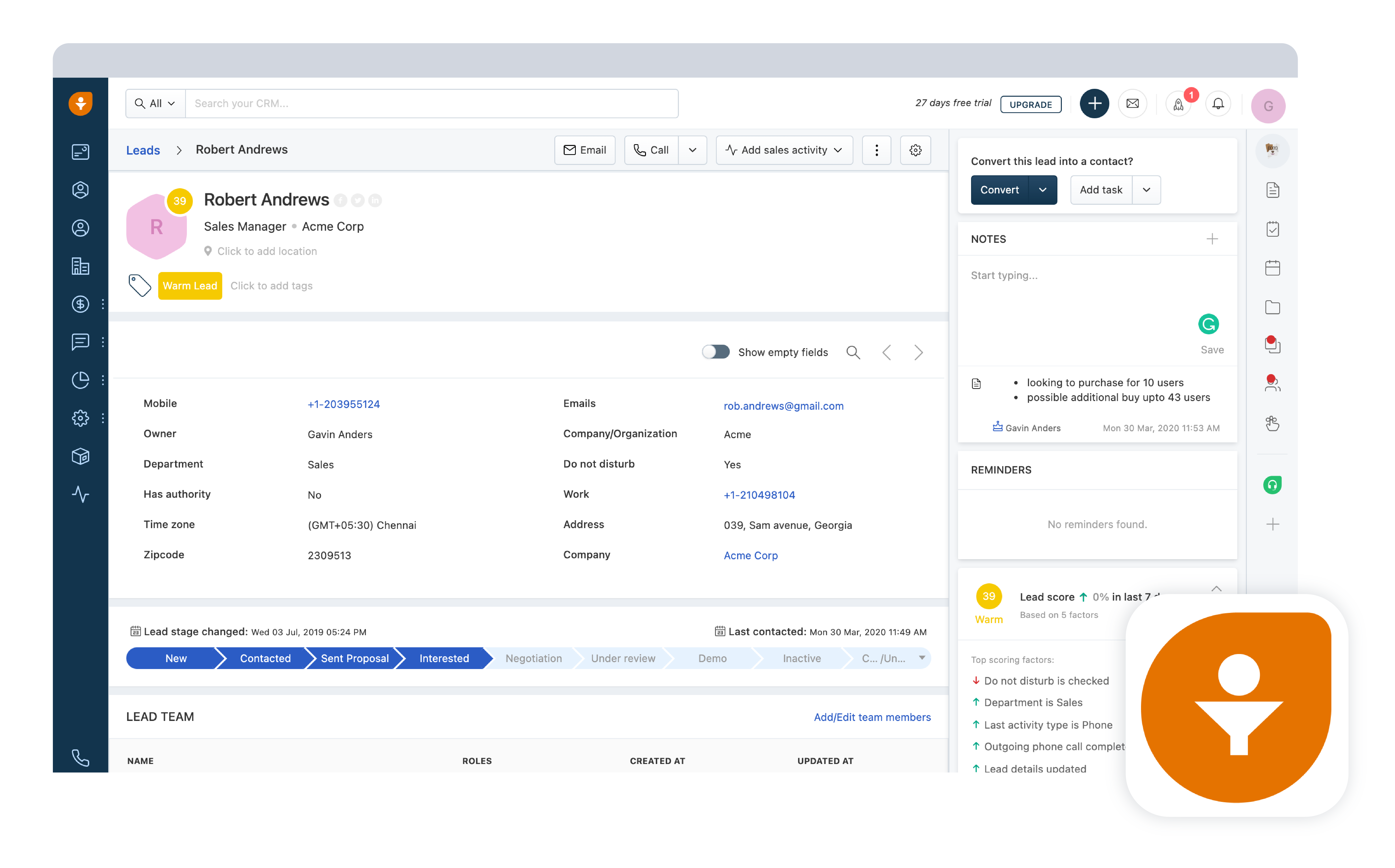Expand the Add task options arrow
This screenshot has width=1395, height=868.
[1146, 190]
